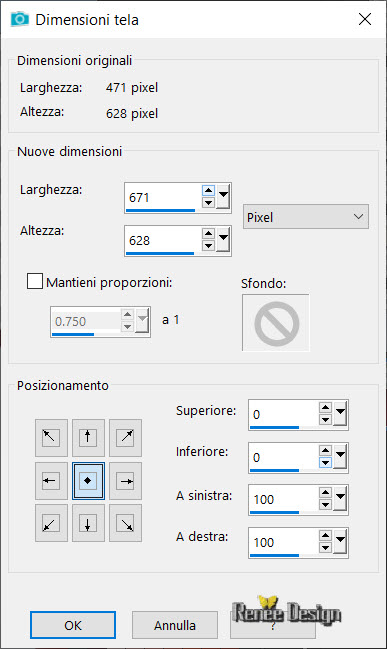Open Larghezza value slider dropdown
387x649 pixels.
click(224, 197)
